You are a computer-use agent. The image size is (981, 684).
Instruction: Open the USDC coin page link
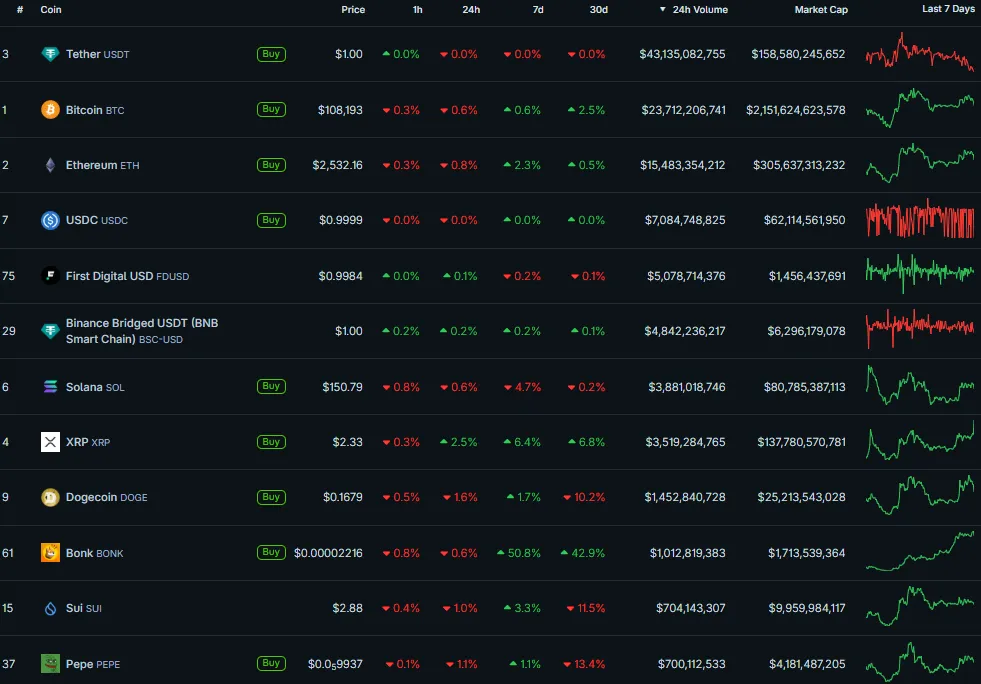point(97,220)
